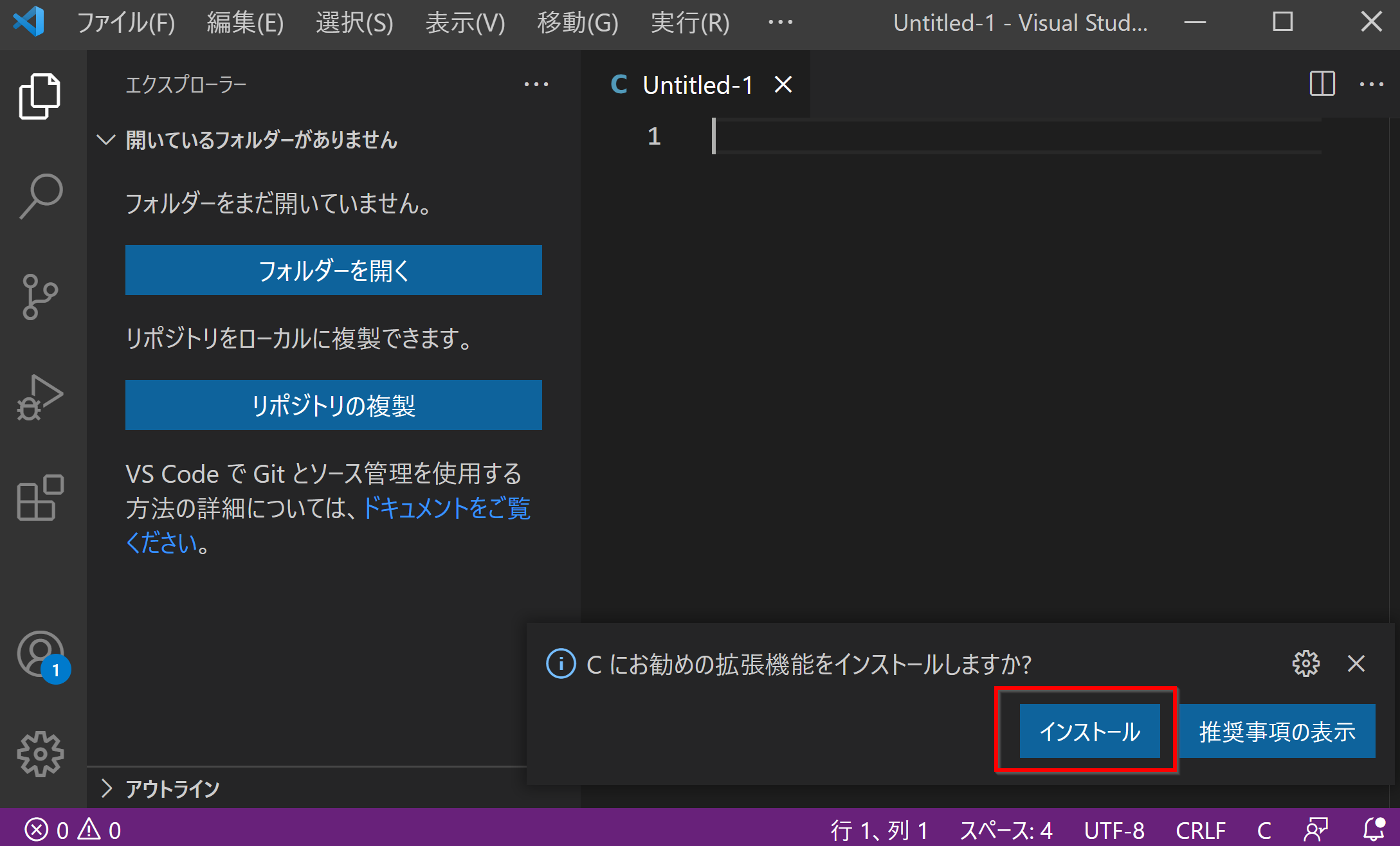Viewport: 1400px width, 846px height.
Task: Click the 推奨事項の表示 button
Action: (1277, 731)
